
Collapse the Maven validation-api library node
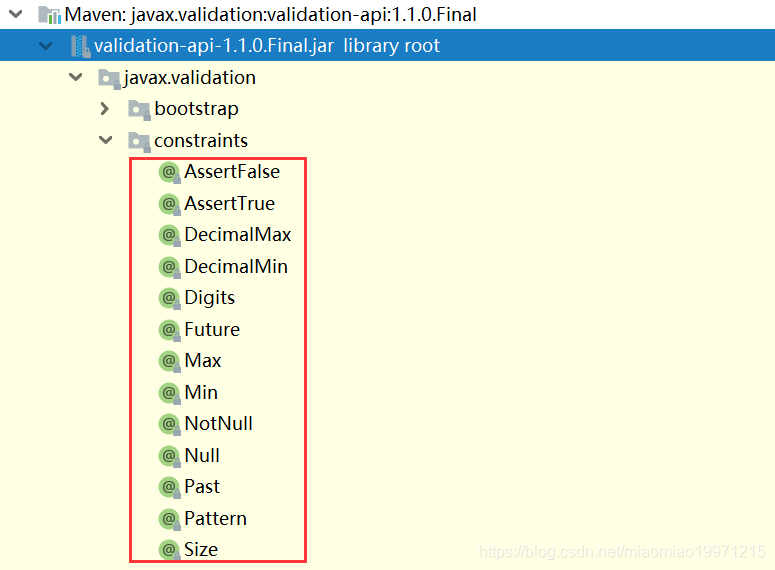pos(16,14)
